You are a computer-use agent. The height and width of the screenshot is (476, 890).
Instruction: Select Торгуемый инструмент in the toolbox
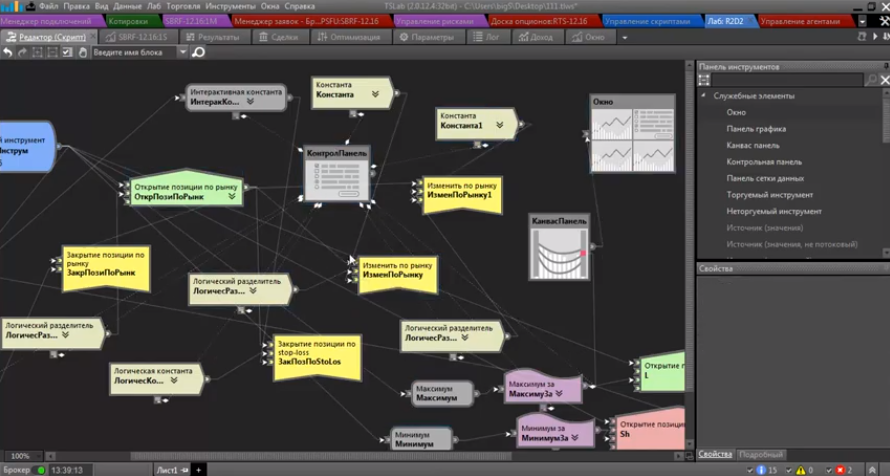[770, 195]
